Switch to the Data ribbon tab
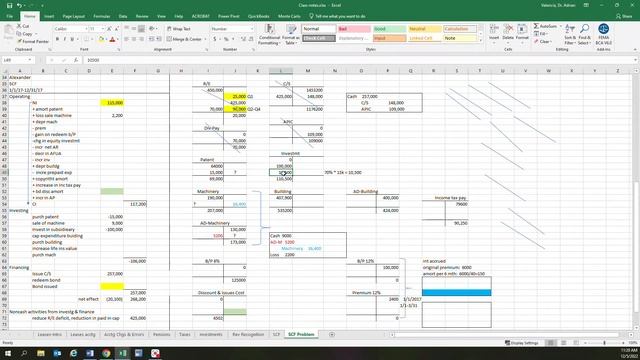Viewport: 640px width, 360px height. tap(123, 16)
